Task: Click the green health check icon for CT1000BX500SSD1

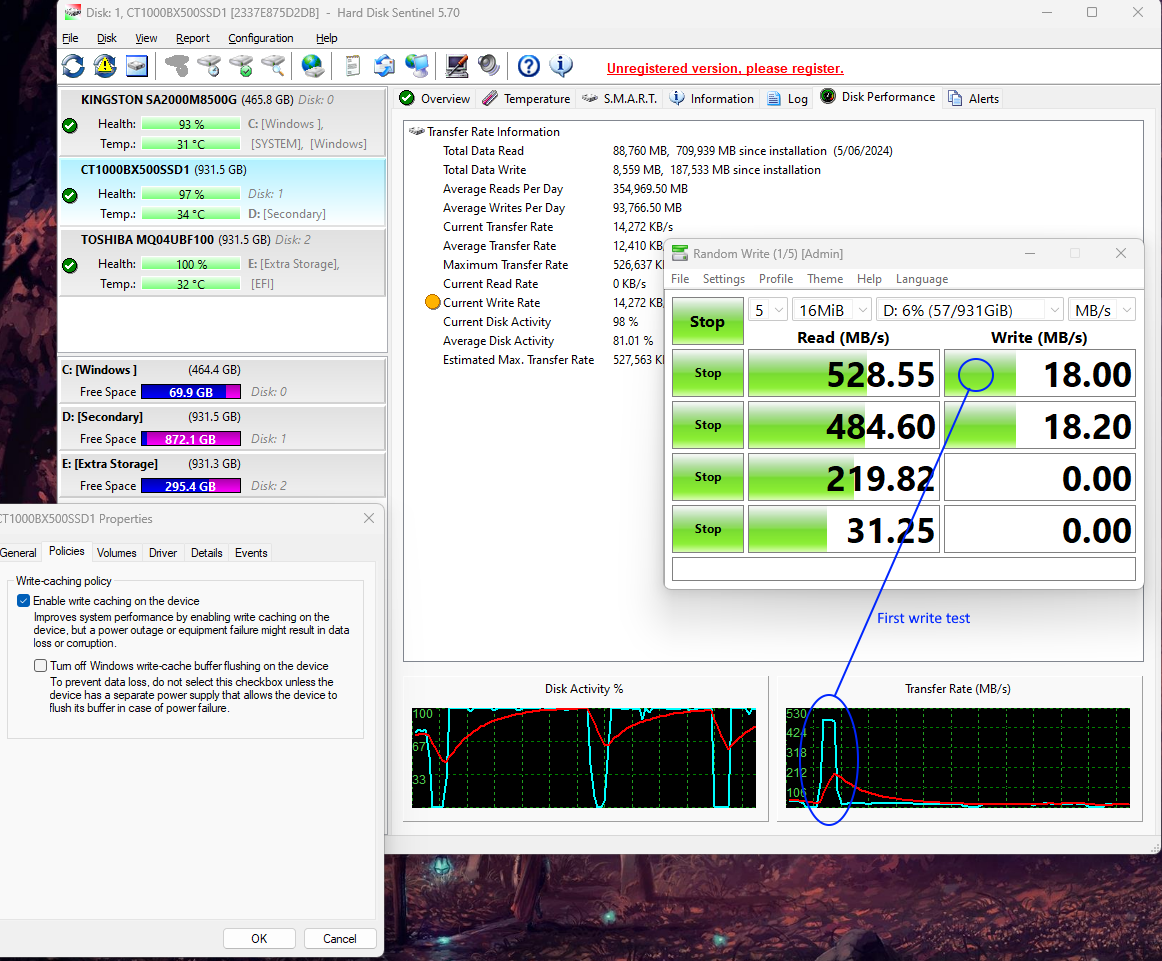Action: pos(70,196)
